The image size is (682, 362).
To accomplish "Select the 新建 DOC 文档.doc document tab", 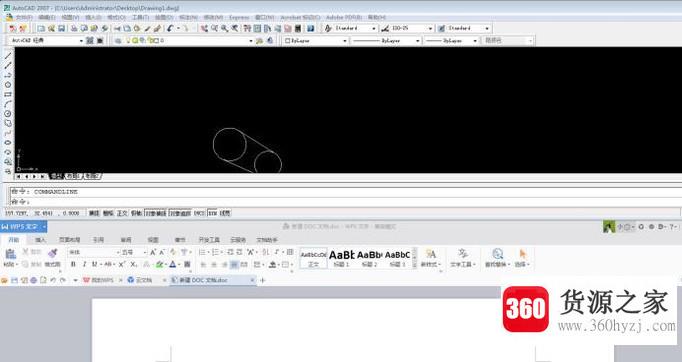I will (x=212, y=281).
